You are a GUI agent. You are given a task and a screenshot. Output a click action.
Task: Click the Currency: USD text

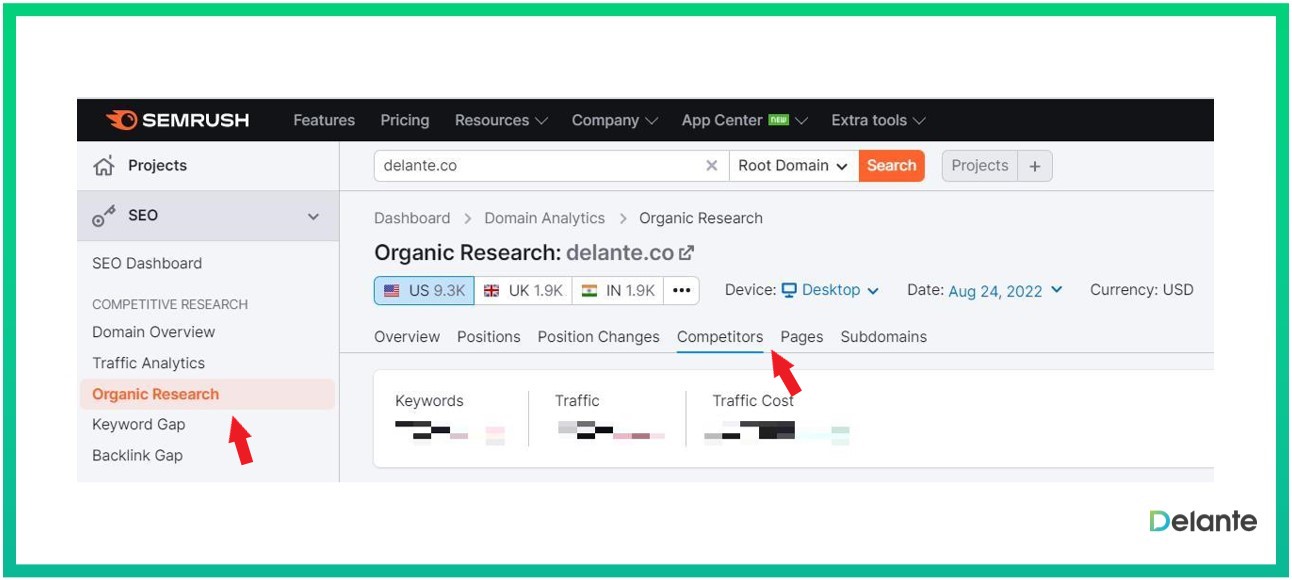1142,290
